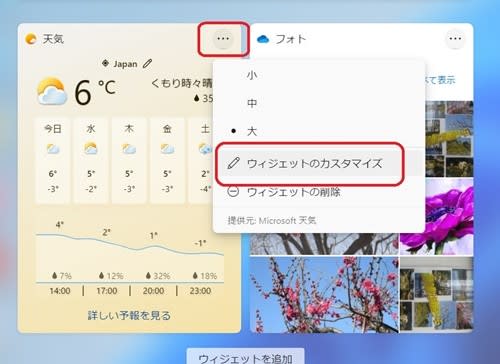Click the location target icon beside Japan

(x=105, y=63)
